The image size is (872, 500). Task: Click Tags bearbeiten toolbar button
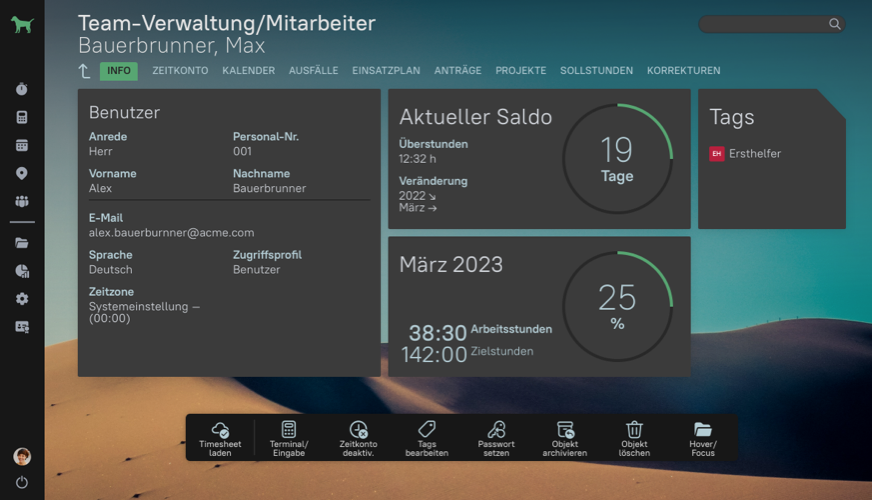point(427,438)
